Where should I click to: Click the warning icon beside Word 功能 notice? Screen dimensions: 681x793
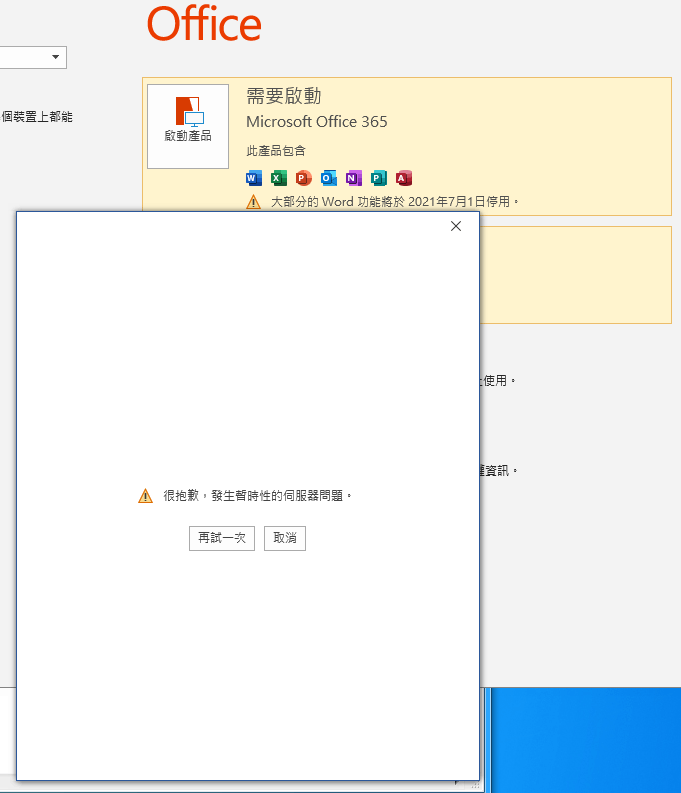253,202
